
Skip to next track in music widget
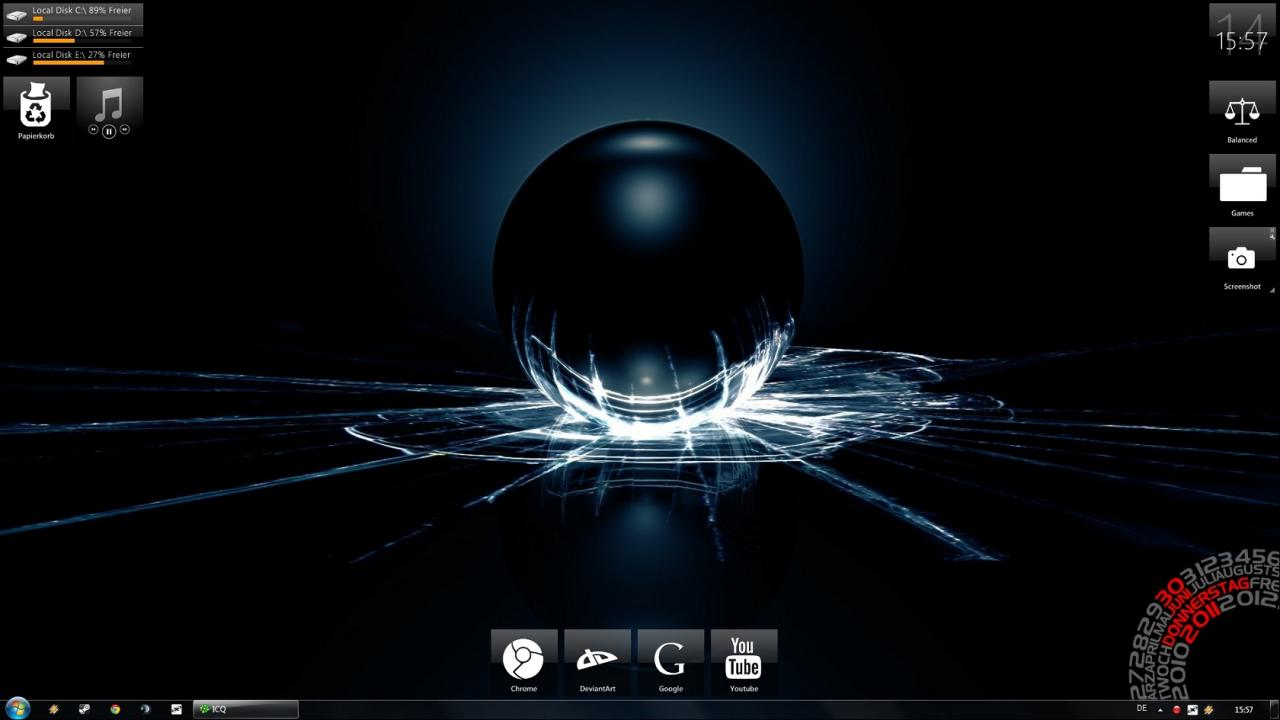125,130
